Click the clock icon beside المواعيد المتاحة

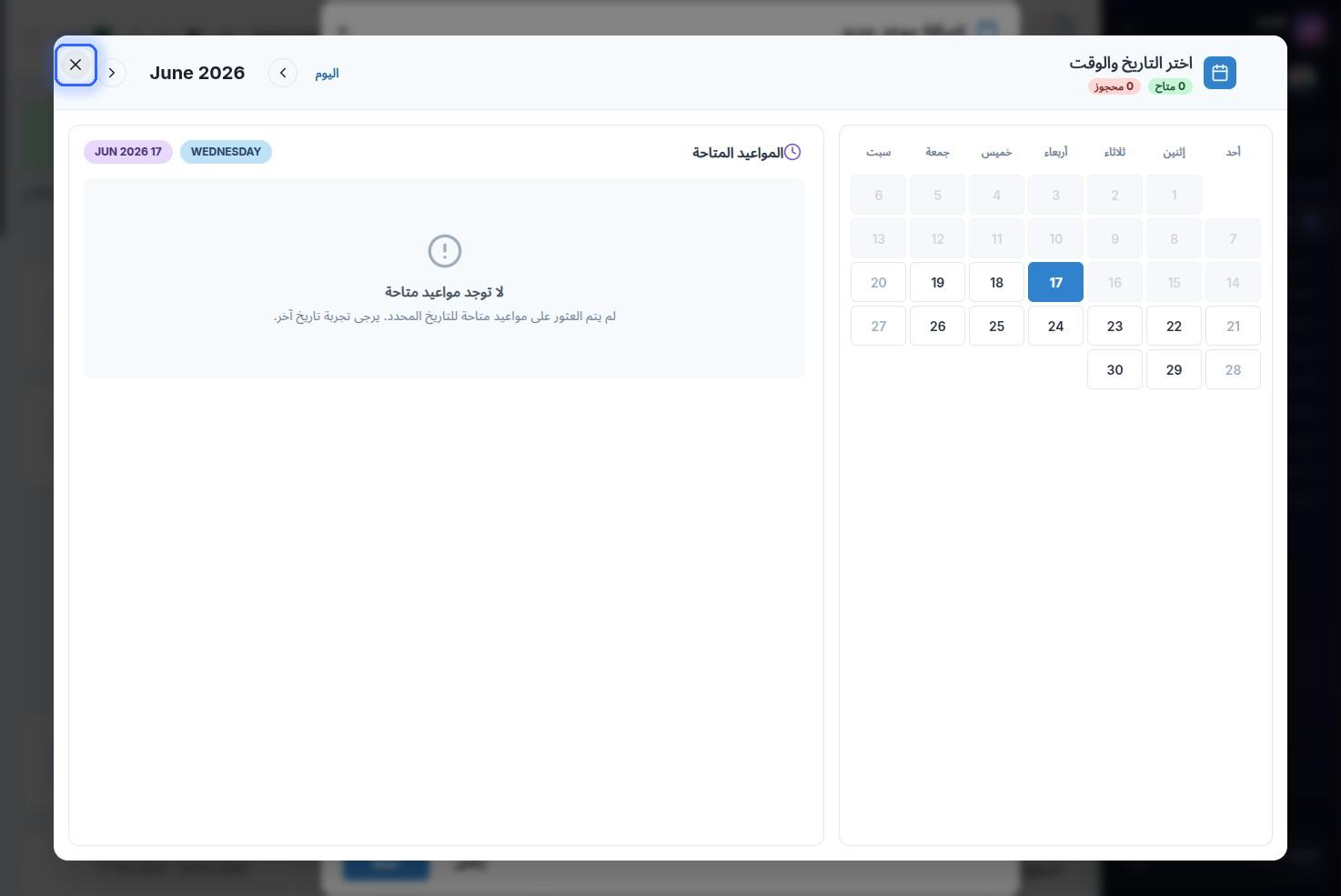[x=792, y=152]
